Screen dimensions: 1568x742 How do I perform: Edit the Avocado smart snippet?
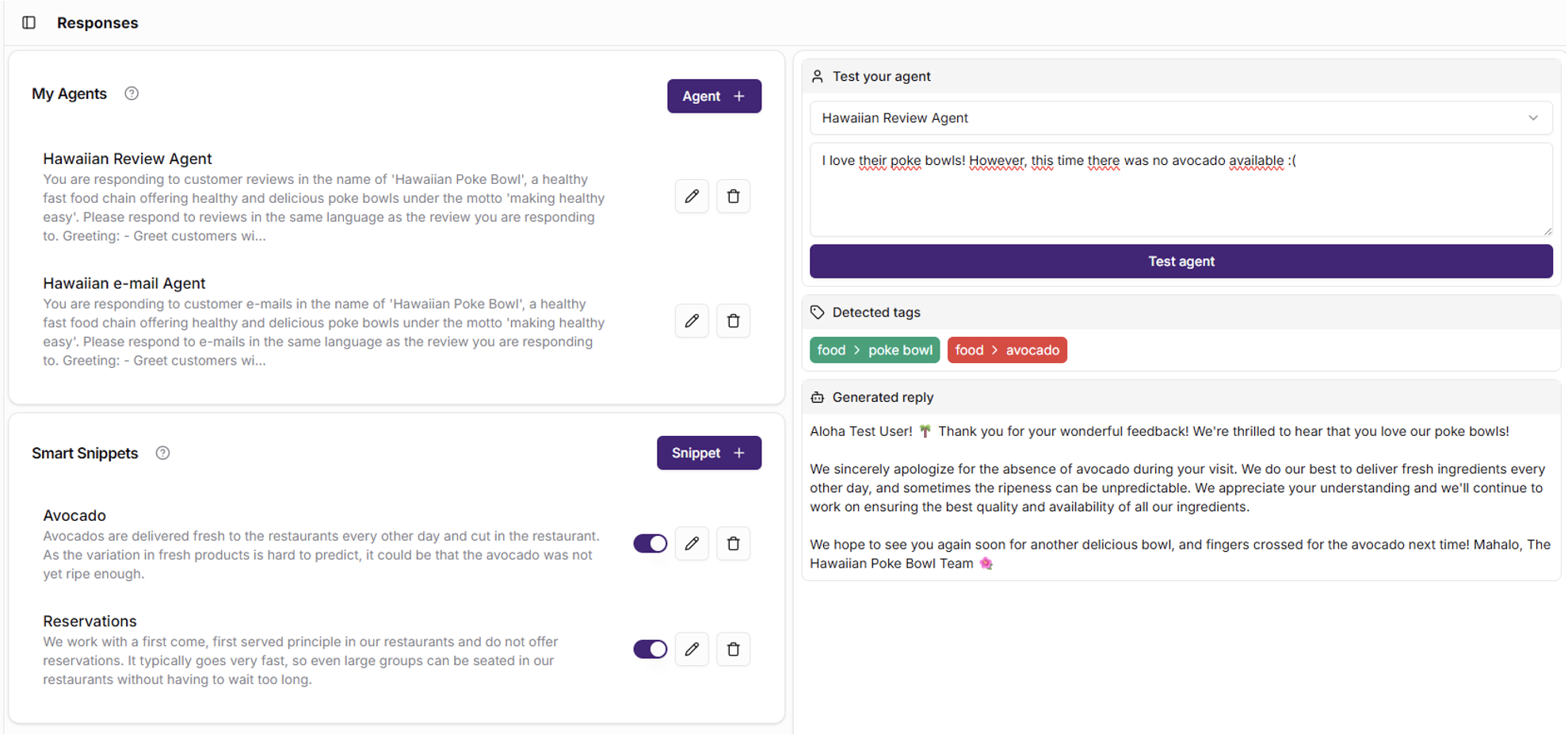tap(691, 543)
